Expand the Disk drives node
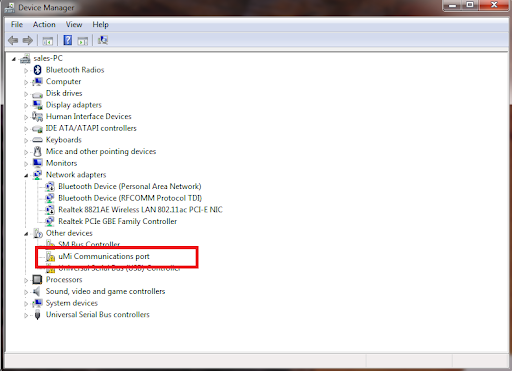This screenshot has width=512, height=371. 26,94
